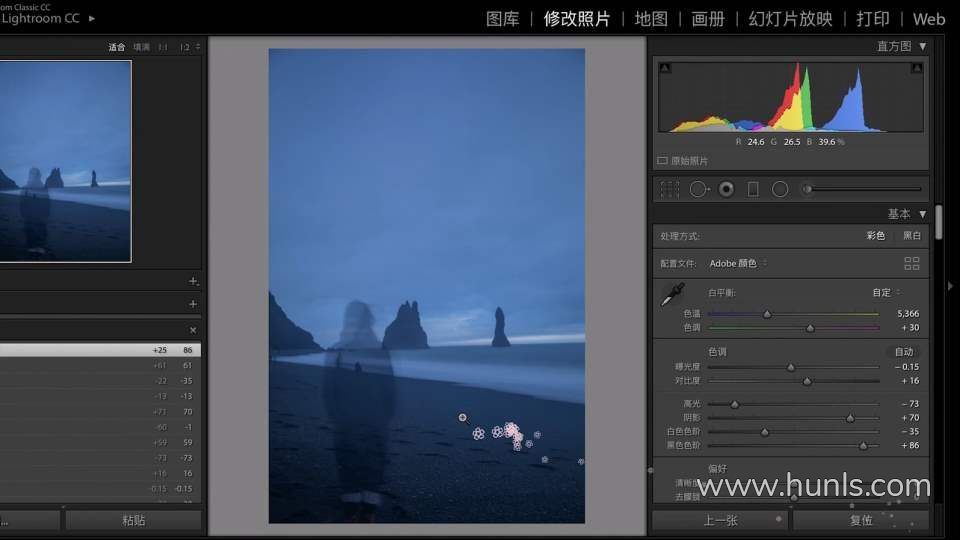Collapse the 基本 panel triangle
This screenshot has height=540, width=960.
pyautogui.click(x=923, y=214)
